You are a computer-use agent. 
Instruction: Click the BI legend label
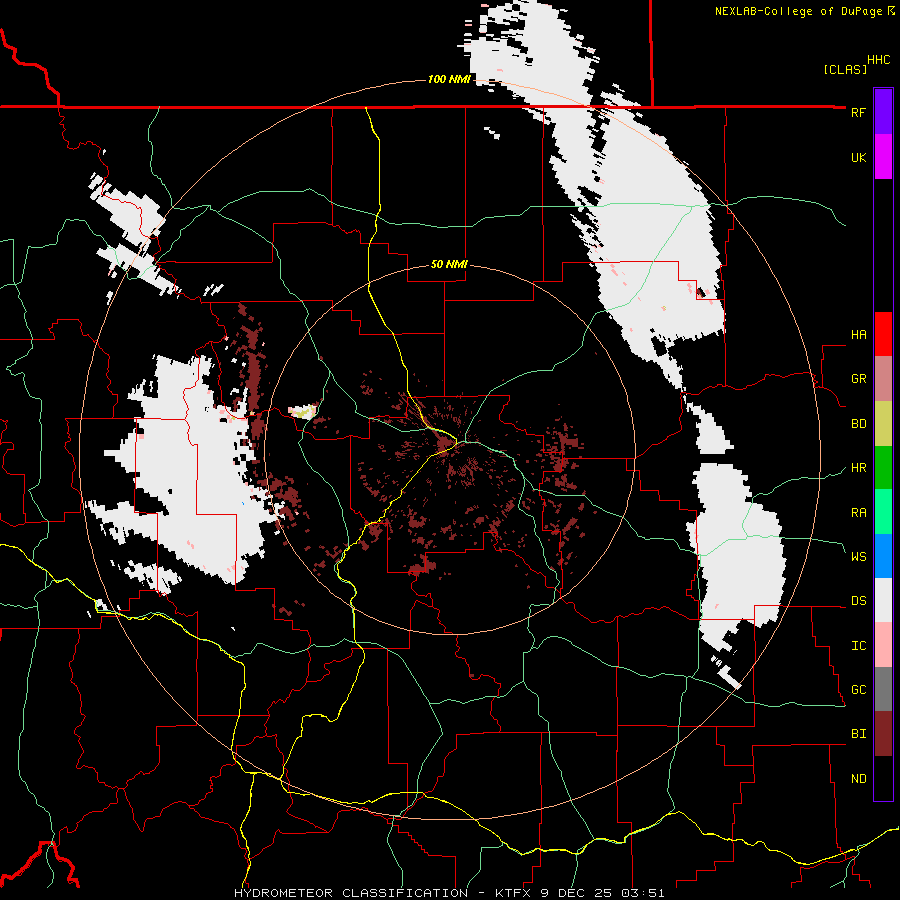click(858, 734)
